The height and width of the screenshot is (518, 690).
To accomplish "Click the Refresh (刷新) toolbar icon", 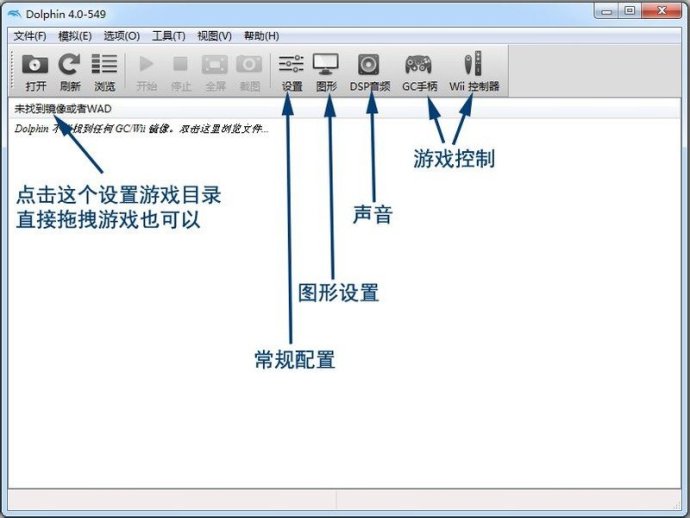I will click(x=70, y=64).
